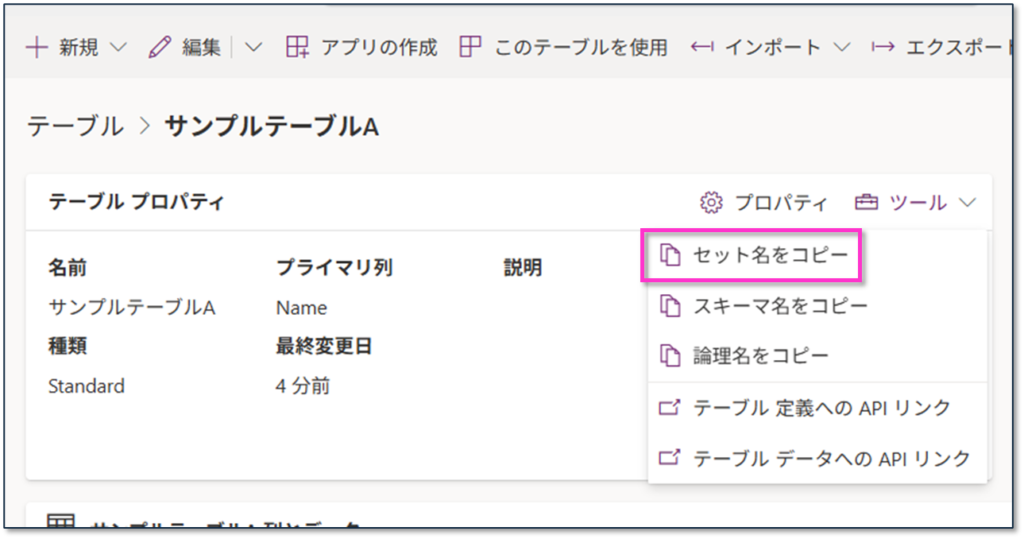The width and height of the screenshot is (1024, 539).
Task: Click the アプリの作成 icon
Action: click(297, 47)
